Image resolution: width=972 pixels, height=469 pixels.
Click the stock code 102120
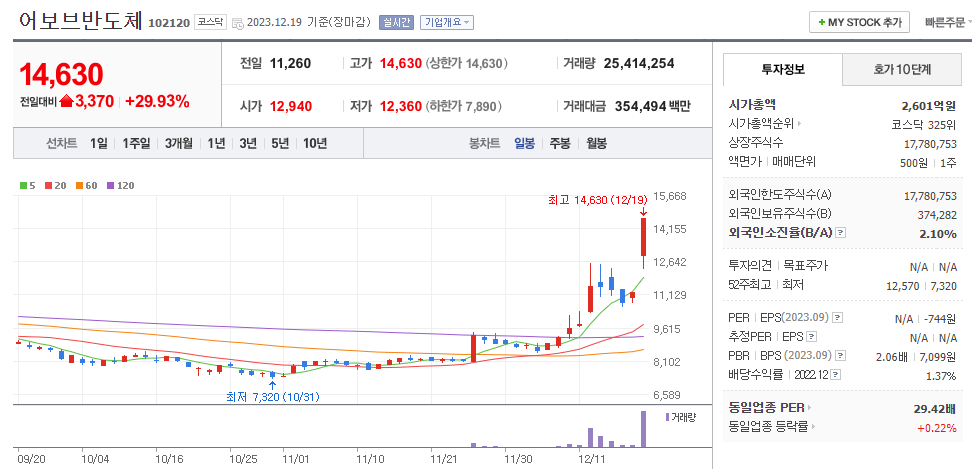click(169, 23)
